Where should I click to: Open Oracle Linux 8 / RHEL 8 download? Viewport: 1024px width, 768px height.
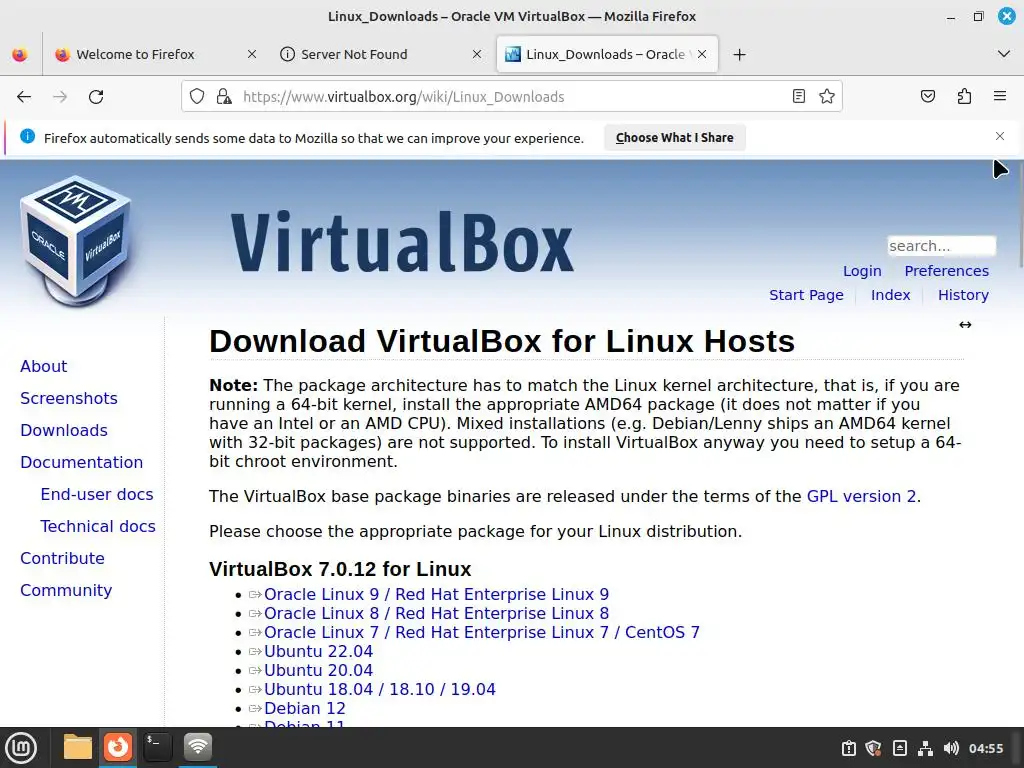point(436,613)
